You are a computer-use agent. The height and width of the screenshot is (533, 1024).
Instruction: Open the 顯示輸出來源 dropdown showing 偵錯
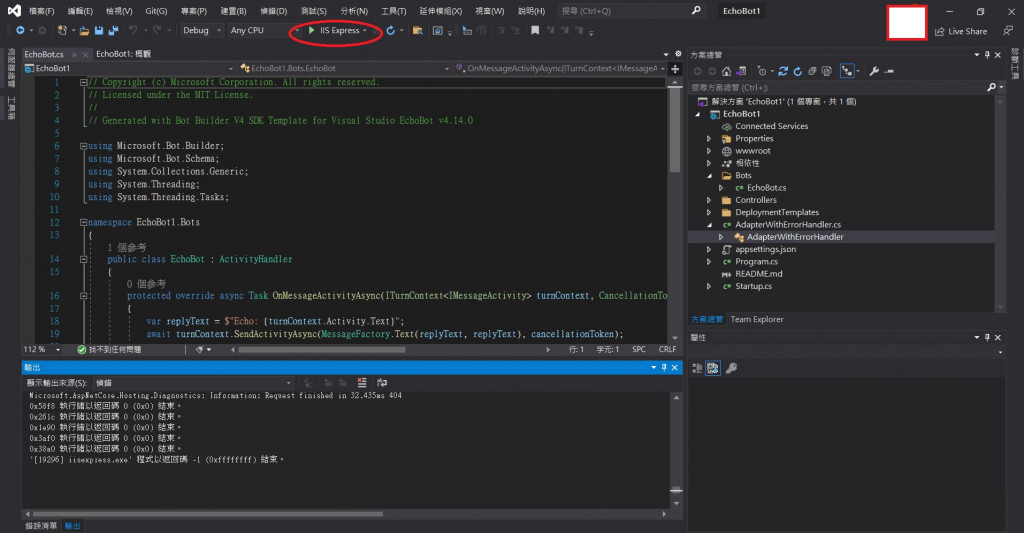coord(193,383)
